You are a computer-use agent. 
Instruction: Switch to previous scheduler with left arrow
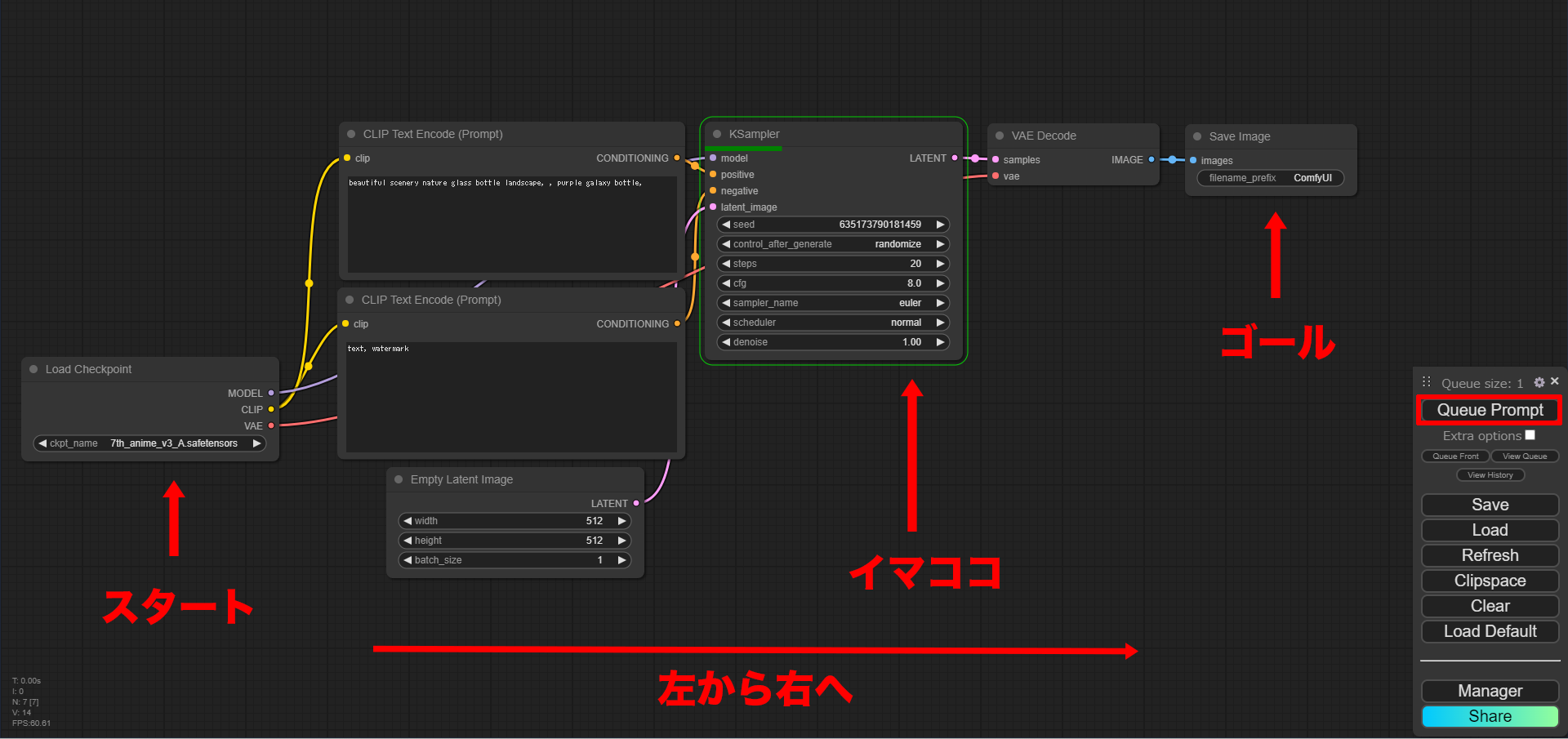(726, 323)
